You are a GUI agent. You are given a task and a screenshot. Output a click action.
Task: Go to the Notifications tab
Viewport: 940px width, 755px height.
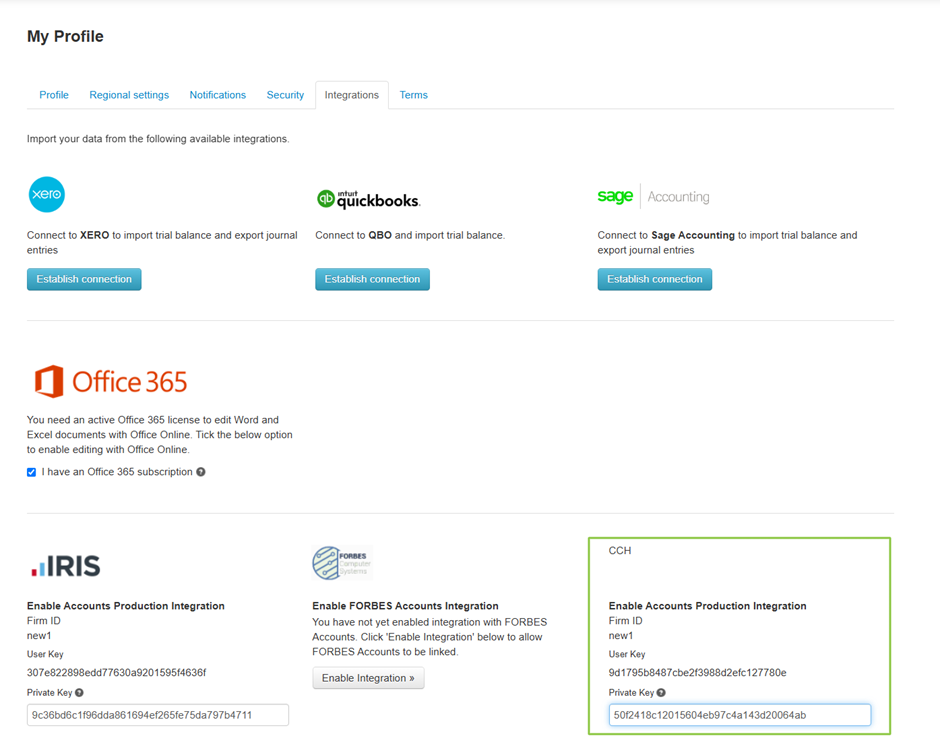pos(217,95)
